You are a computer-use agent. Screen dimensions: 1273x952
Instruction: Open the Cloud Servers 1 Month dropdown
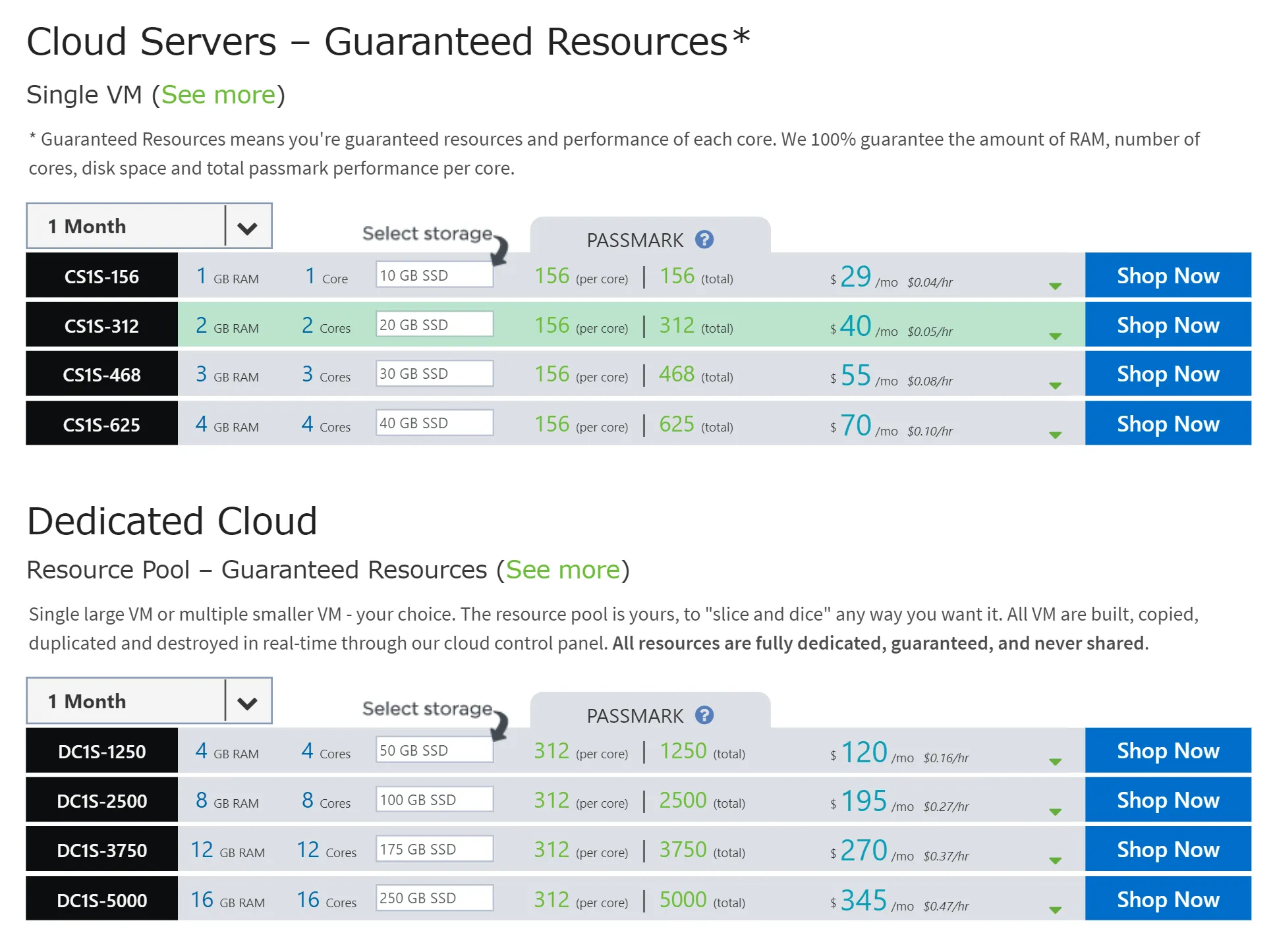(149, 226)
